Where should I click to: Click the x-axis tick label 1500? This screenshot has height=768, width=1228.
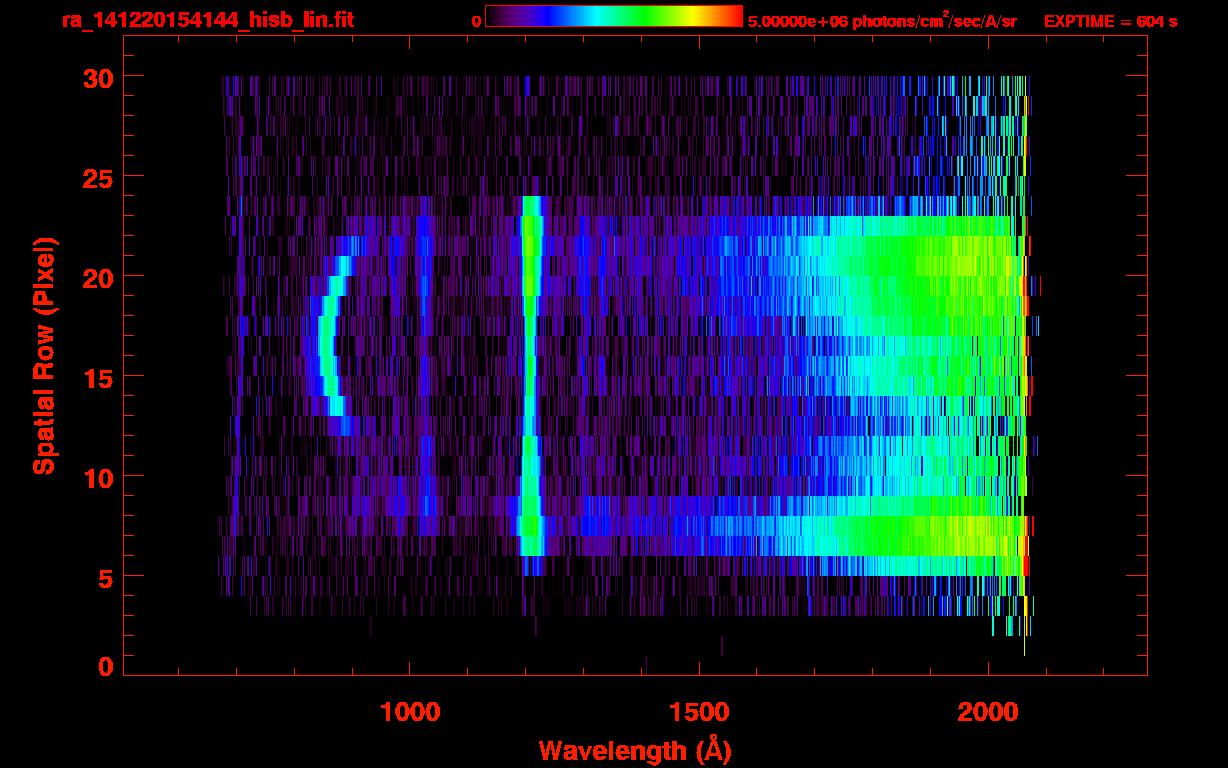(x=699, y=713)
